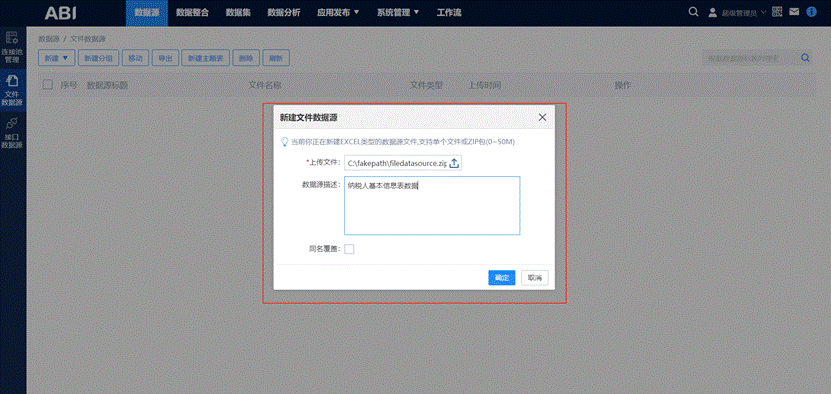Image resolution: width=831 pixels, height=394 pixels.
Task: Click the 文件名称 column header
Action: tap(265, 85)
